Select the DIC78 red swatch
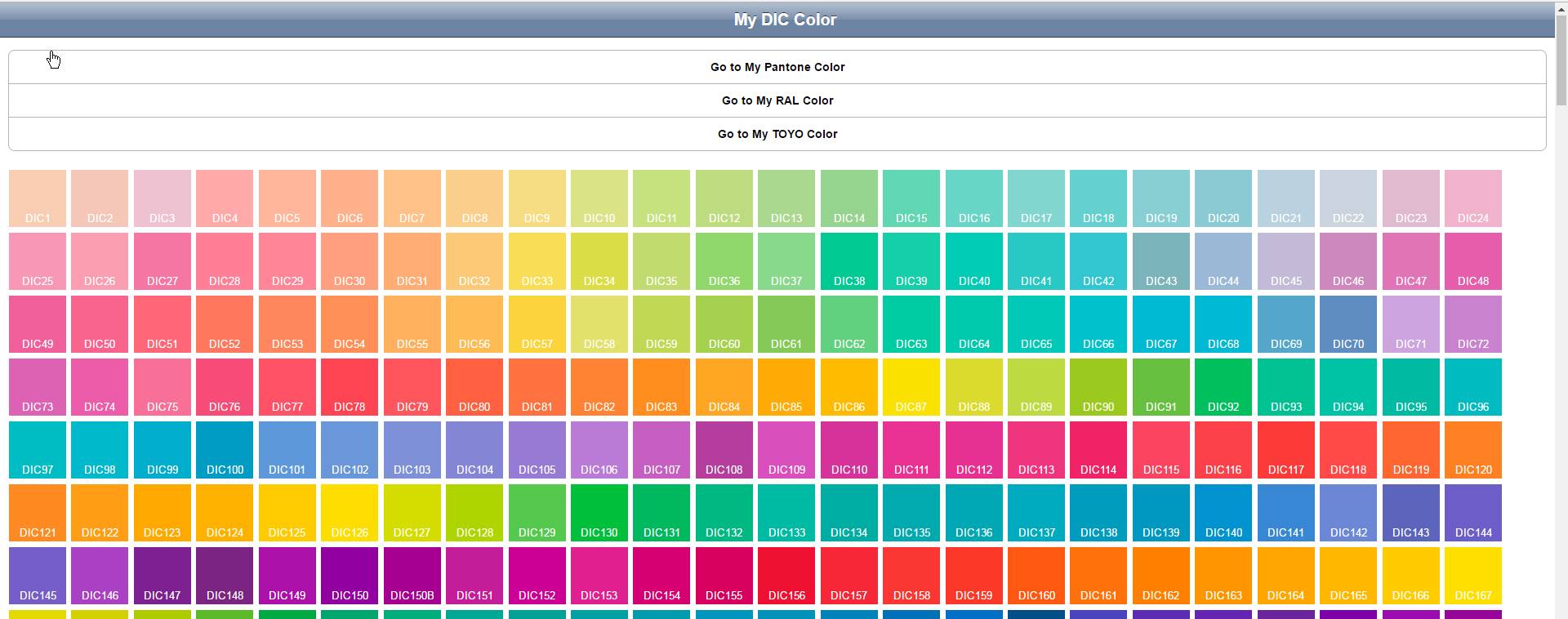1568x619 pixels. (x=350, y=387)
